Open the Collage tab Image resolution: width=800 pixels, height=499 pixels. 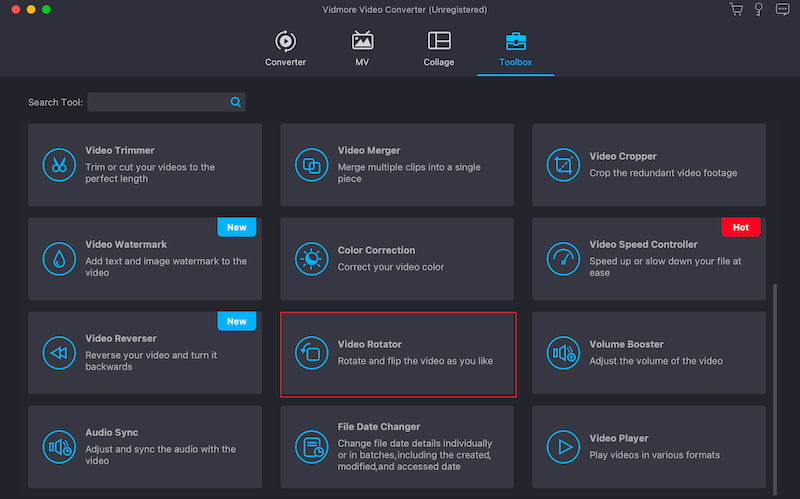click(x=439, y=49)
